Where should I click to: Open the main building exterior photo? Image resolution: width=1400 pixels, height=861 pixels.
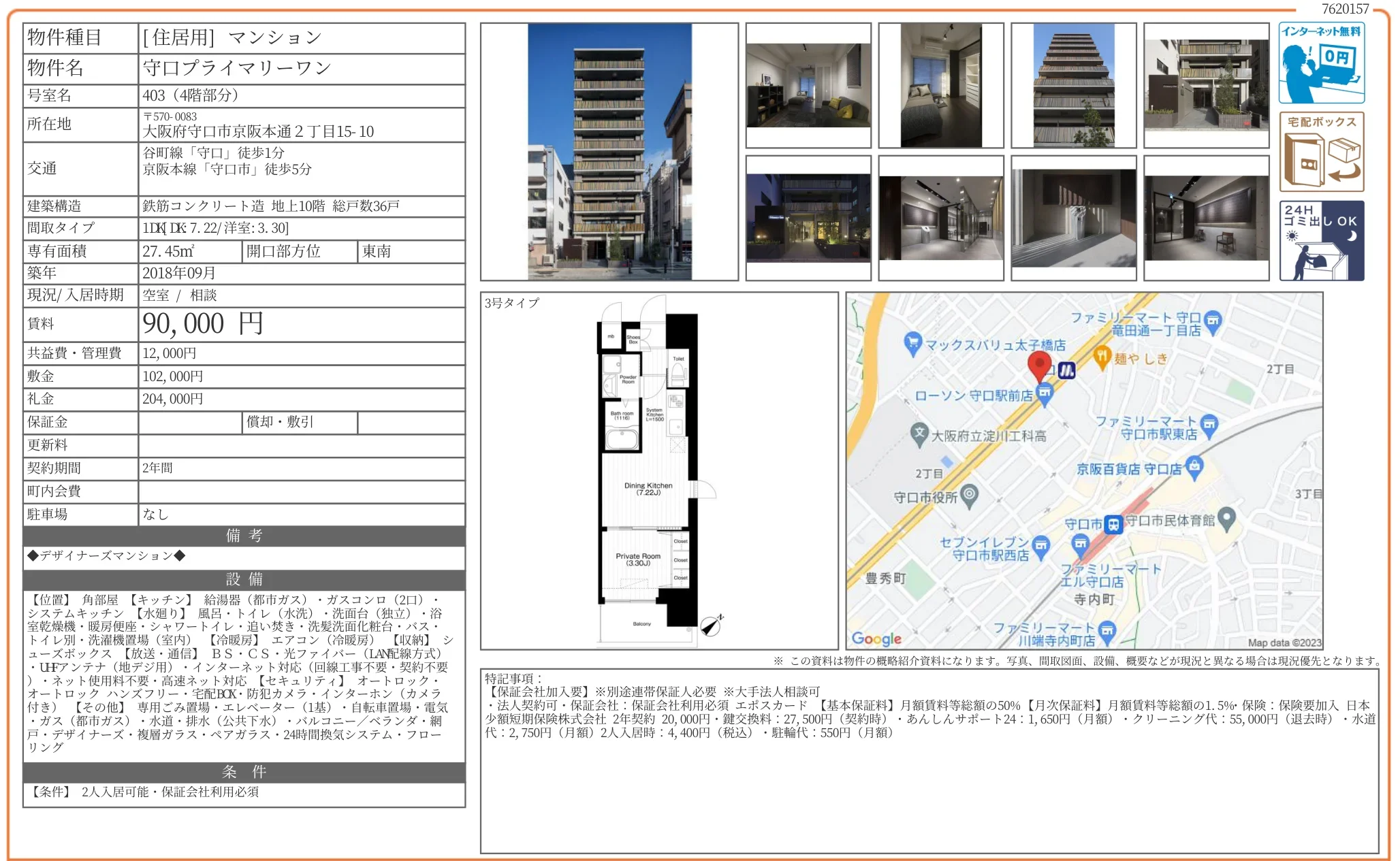click(x=609, y=152)
